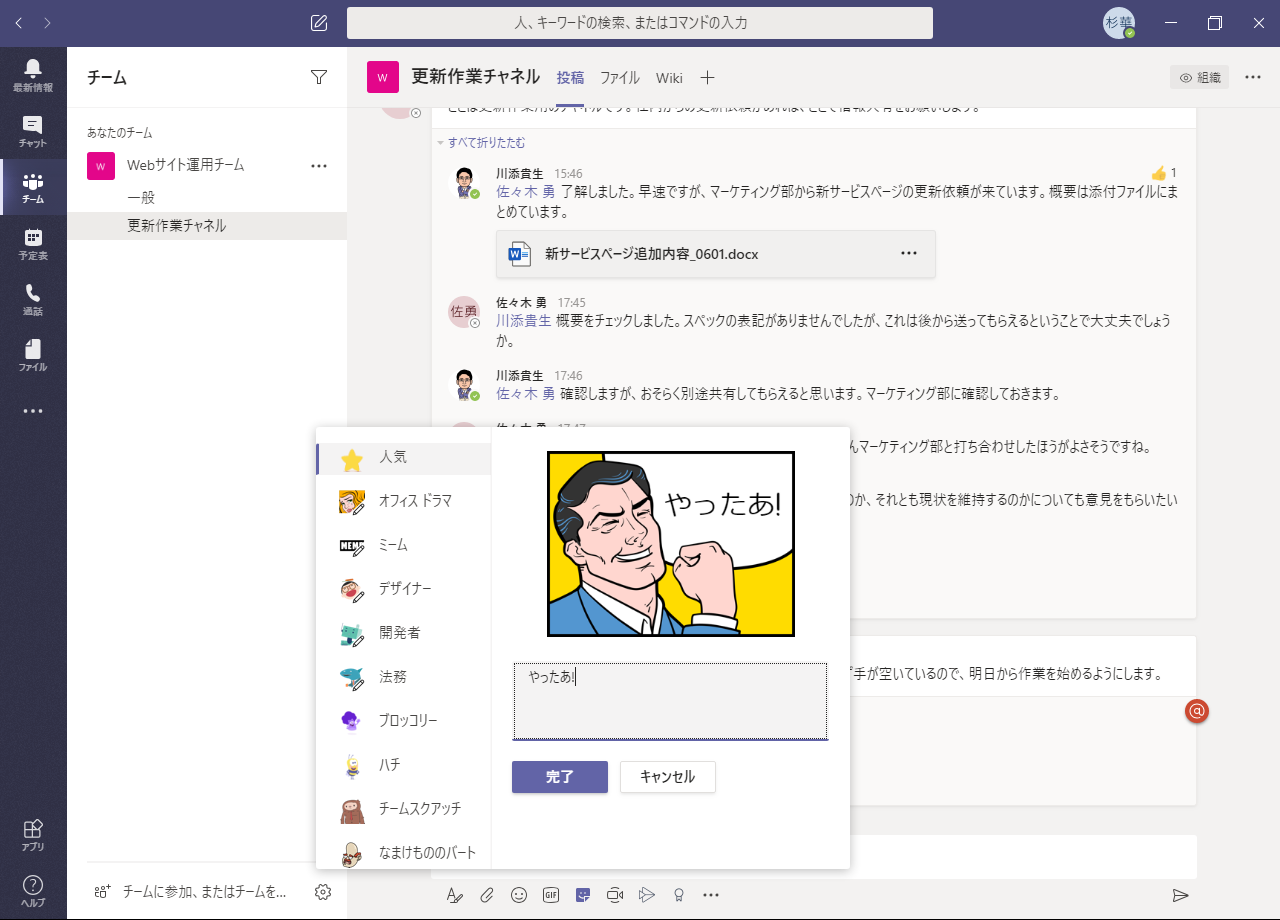Click the やったあ! sticker preview image
Screen dimensions: 1280x920
click(x=671, y=544)
